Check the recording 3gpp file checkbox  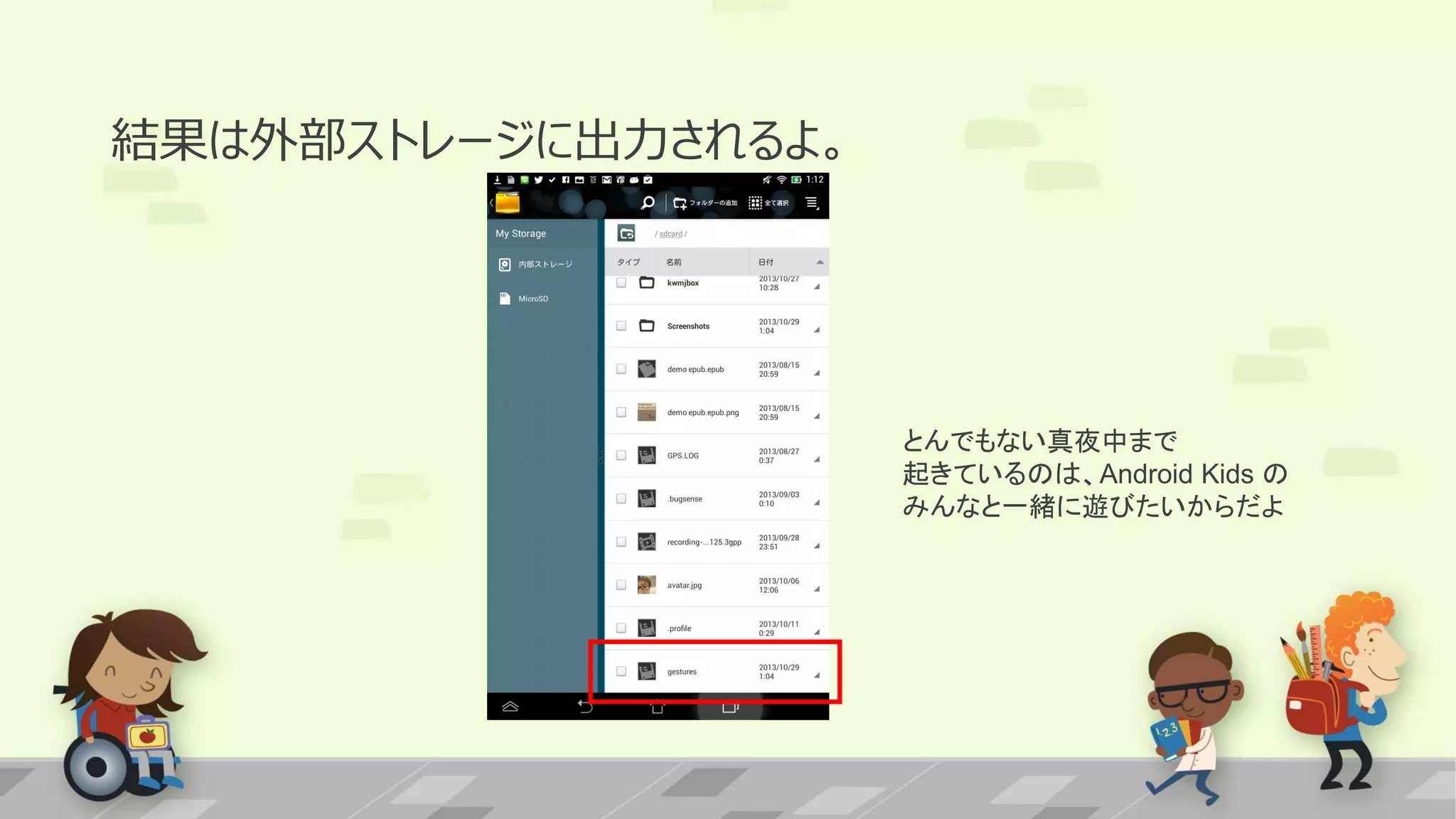621,542
